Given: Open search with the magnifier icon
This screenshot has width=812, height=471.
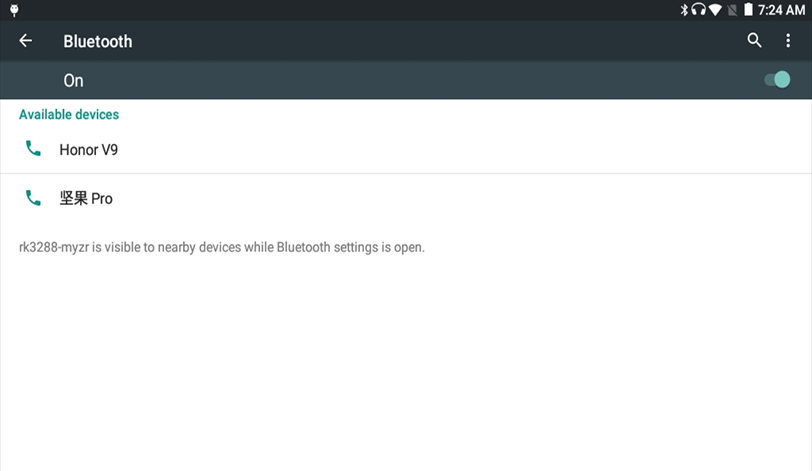Looking at the screenshot, I should click(754, 40).
